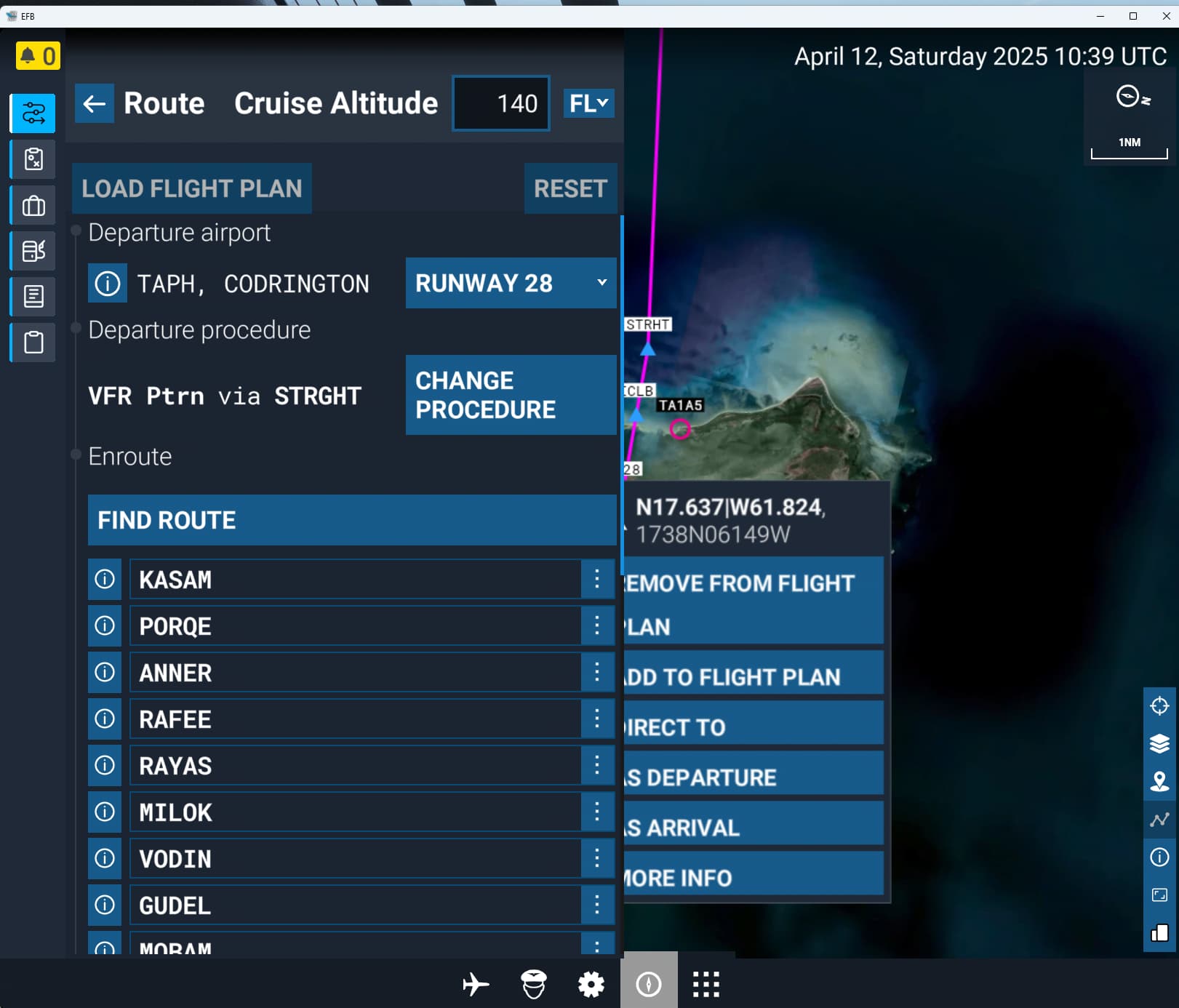Open the fuel panel in the sidebar
Screen dimensions: 1179x1008
(x=31, y=250)
